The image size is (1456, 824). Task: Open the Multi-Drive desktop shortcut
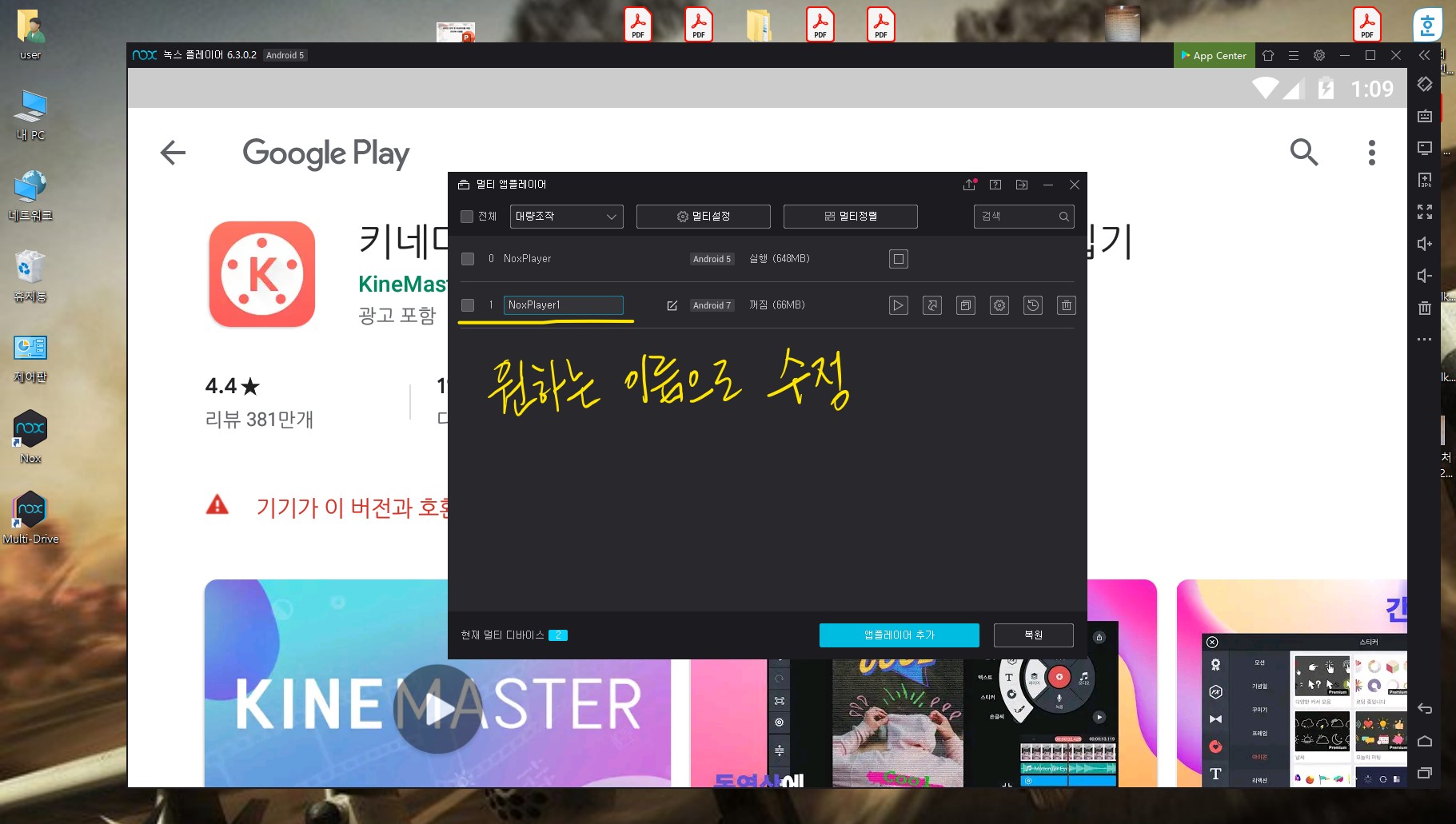pyautogui.click(x=30, y=518)
